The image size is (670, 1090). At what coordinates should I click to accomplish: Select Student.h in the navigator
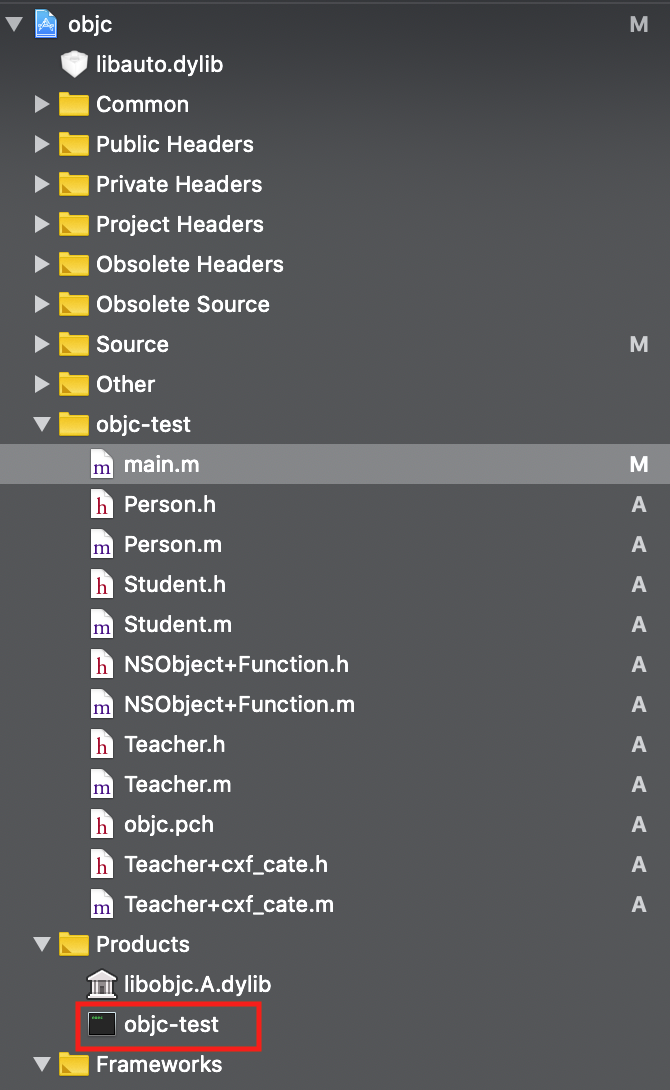tap(177, 585)
